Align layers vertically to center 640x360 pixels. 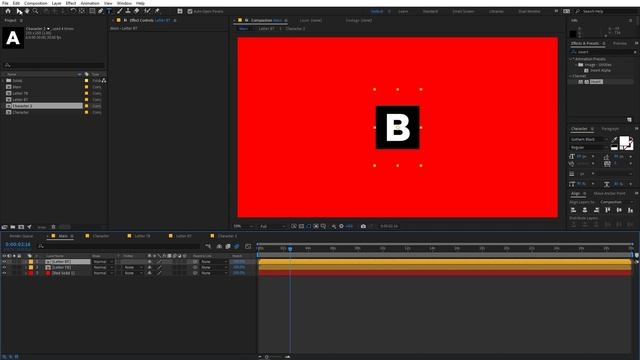tap(619, 210)
